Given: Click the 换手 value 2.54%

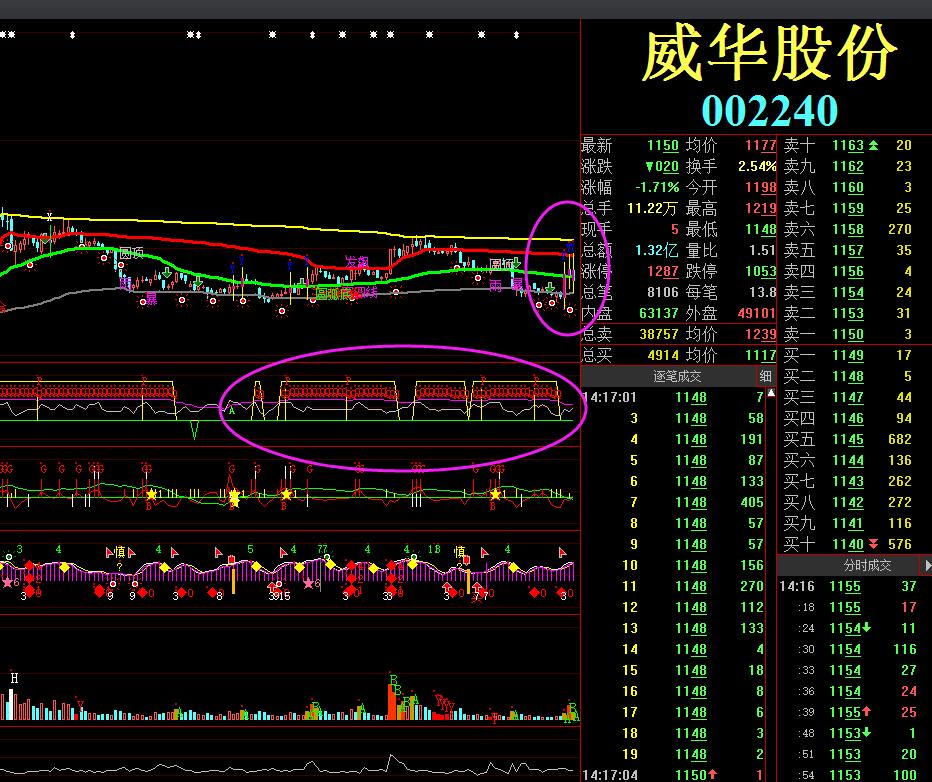Looking at the screenshot, I should (x=757, y=166).
